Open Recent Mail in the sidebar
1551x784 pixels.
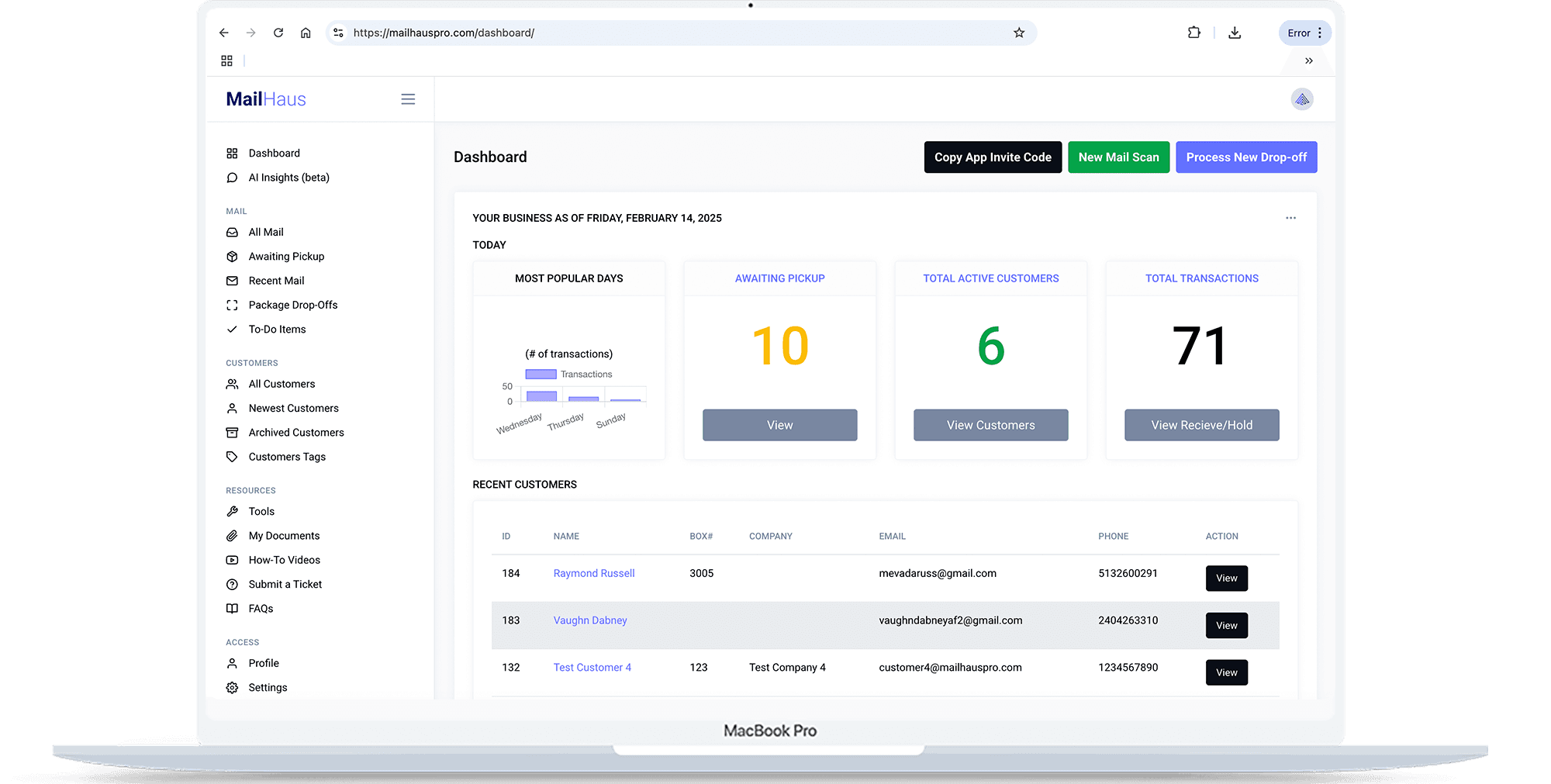tap(276, 281)
